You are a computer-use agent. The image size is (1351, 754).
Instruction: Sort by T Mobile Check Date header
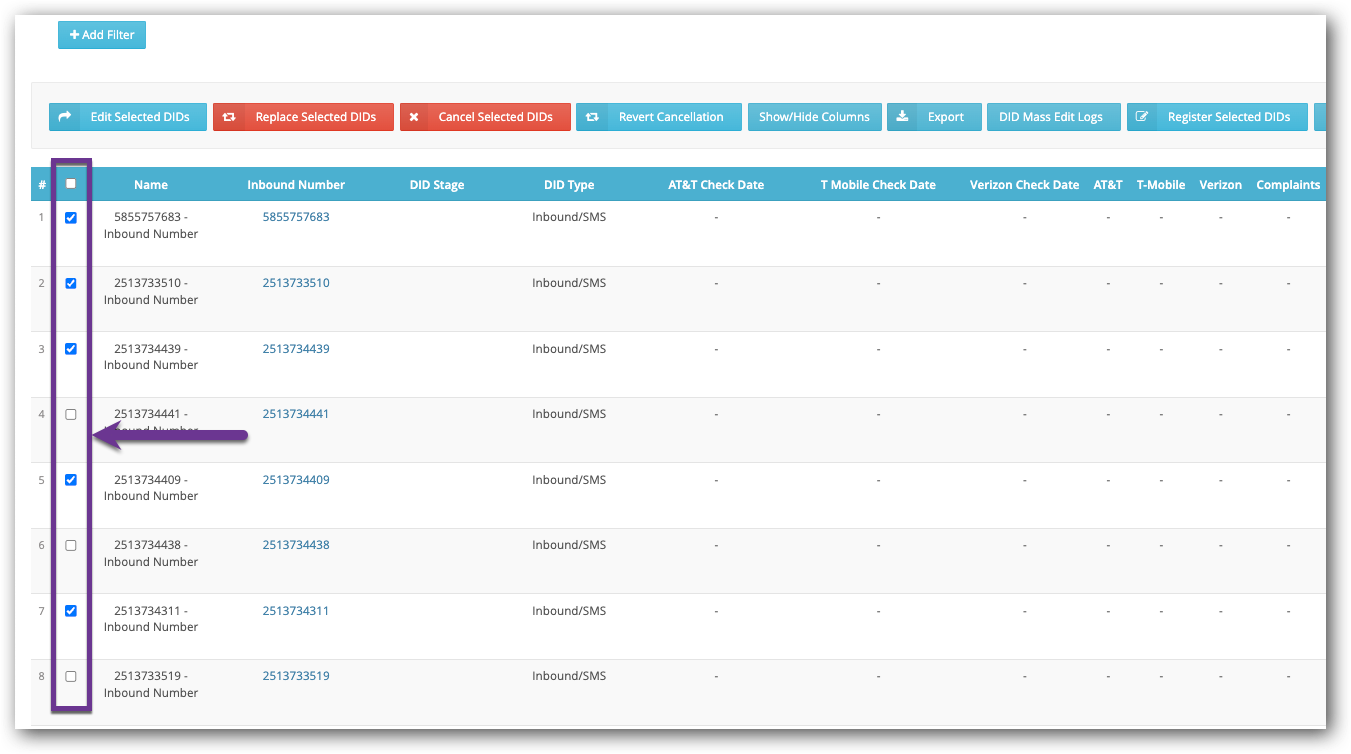coord(878,185)
